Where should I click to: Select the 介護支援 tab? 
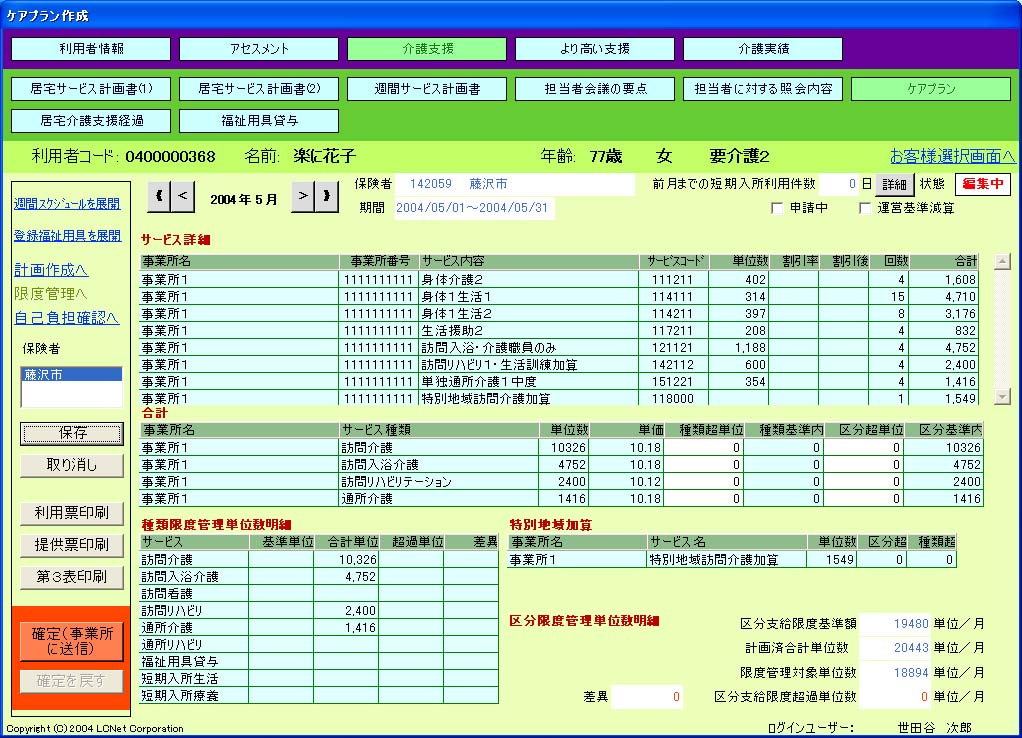(x=427, y=49)
